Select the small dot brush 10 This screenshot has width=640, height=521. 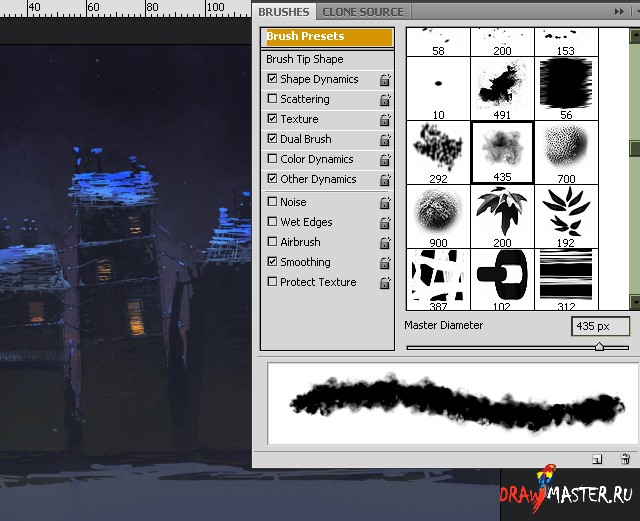click(438, 89)
